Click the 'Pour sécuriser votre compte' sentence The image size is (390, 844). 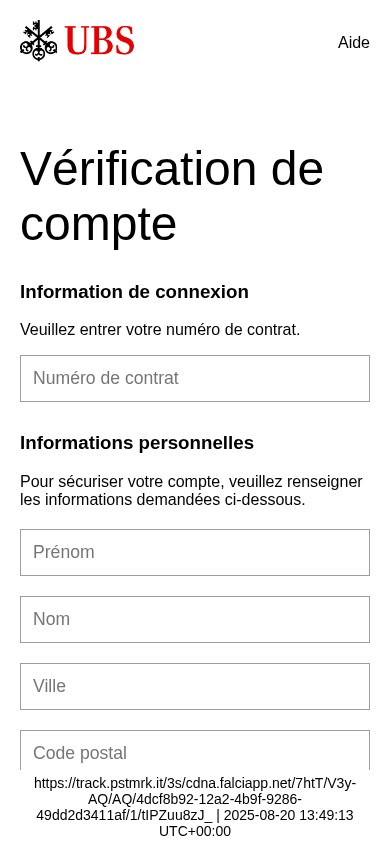(x=191, y=481)
